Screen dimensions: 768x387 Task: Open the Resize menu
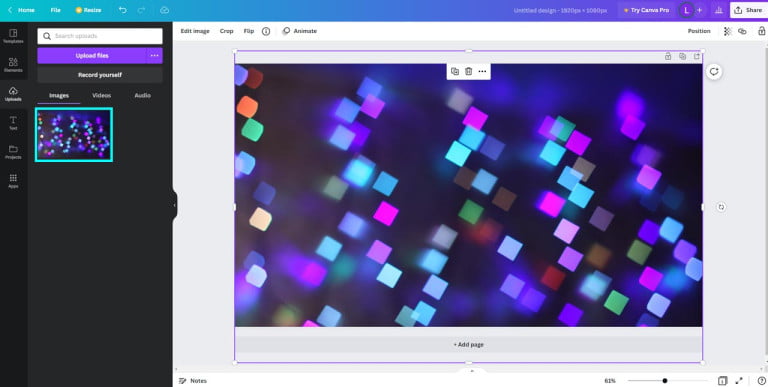coord(89,10)
